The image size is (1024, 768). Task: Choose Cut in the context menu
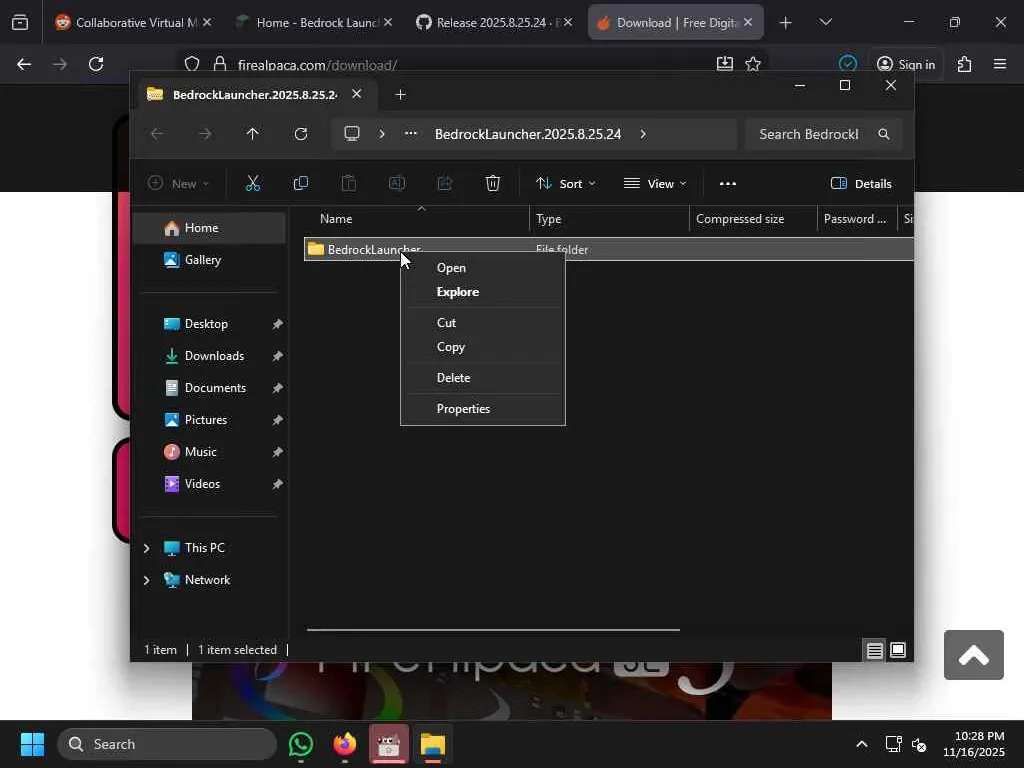(483, 323)
